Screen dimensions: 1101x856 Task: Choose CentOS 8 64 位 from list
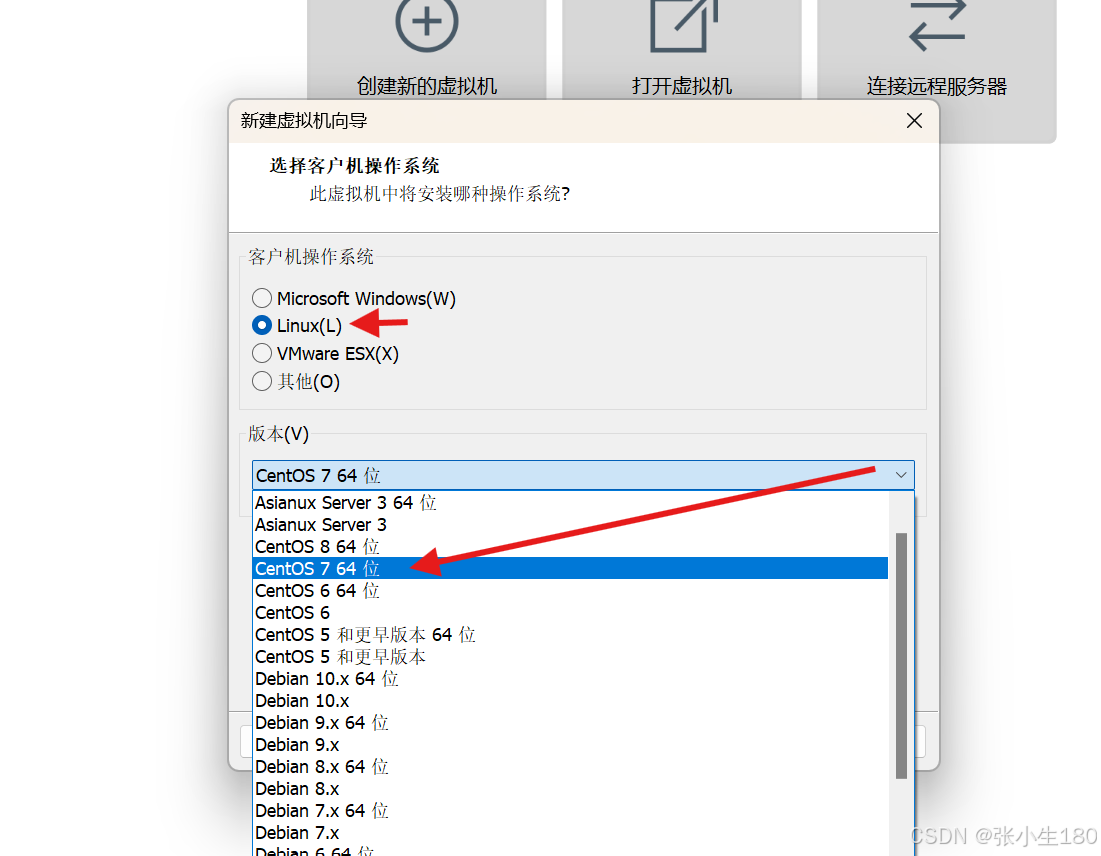coord(570,546)
